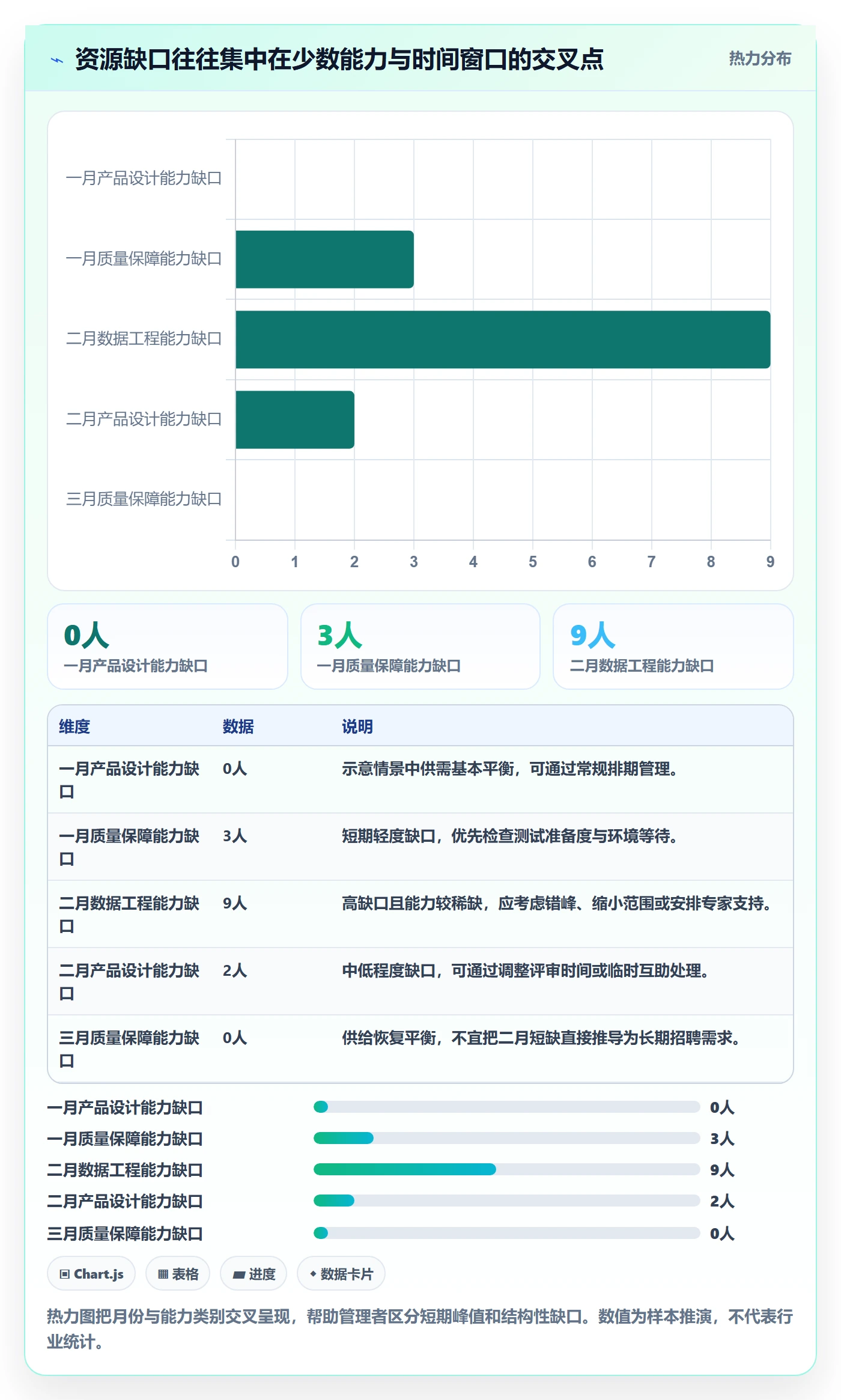The image size is (841, 1400).
Task: Click the chart axis label 一月产品设计能力缺口
Action: 144,178
